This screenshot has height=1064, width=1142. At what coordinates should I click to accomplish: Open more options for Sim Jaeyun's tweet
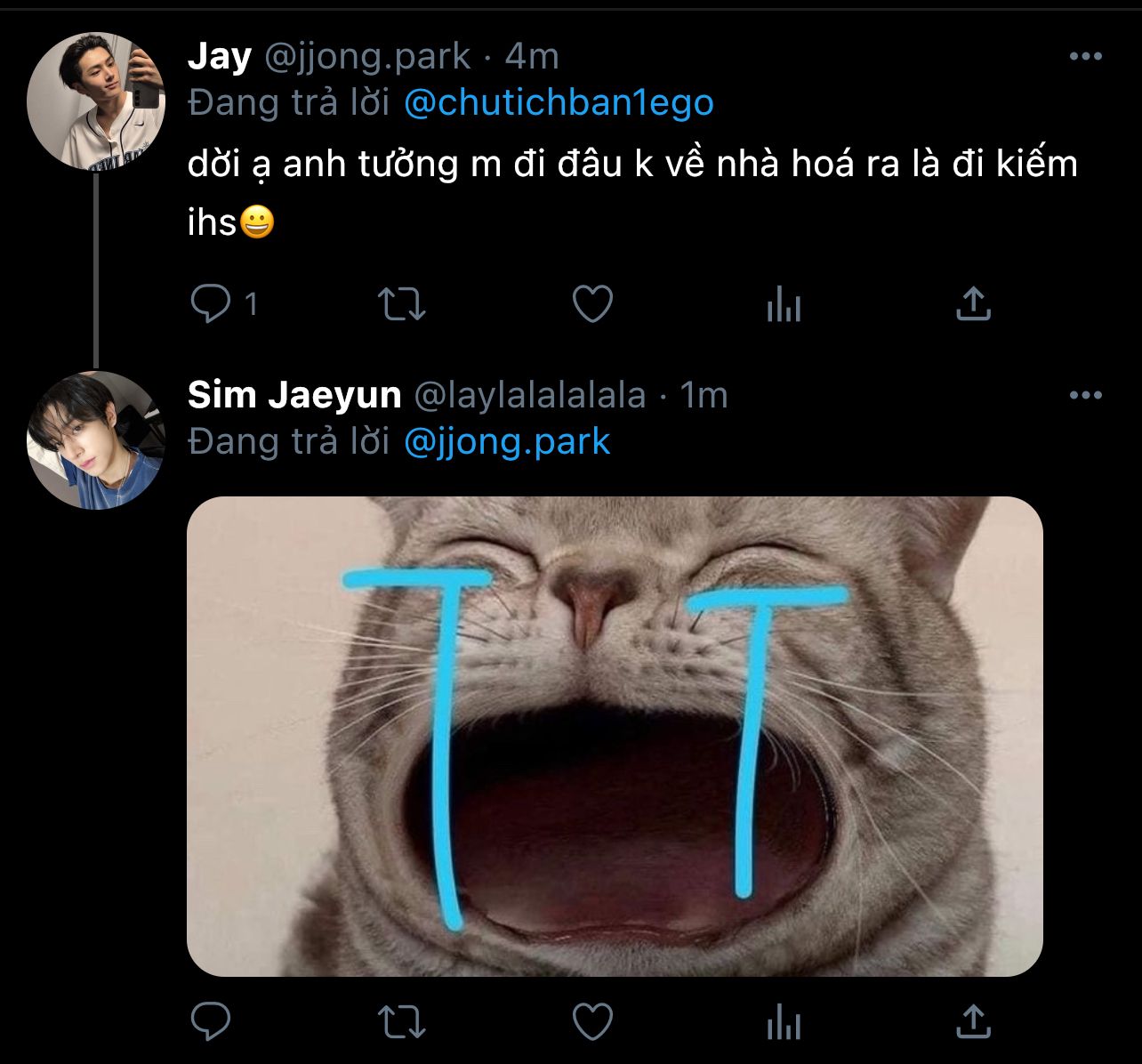[1086, 395]
